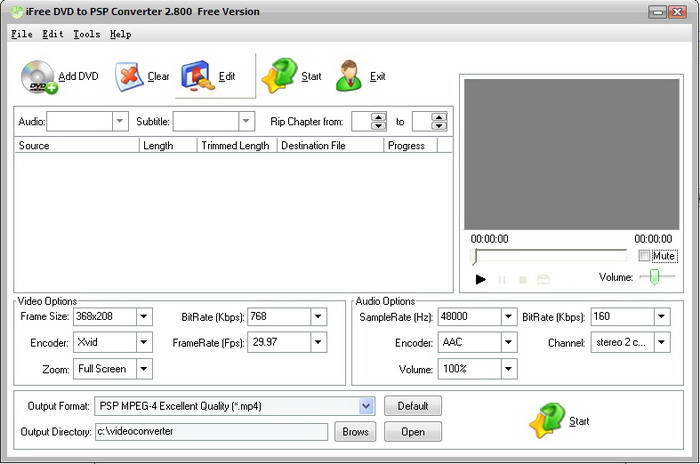Image resolution: width=700 pixels, height=464 pixels.
Task: Play the preview video
Action: [x=480, y=280]
